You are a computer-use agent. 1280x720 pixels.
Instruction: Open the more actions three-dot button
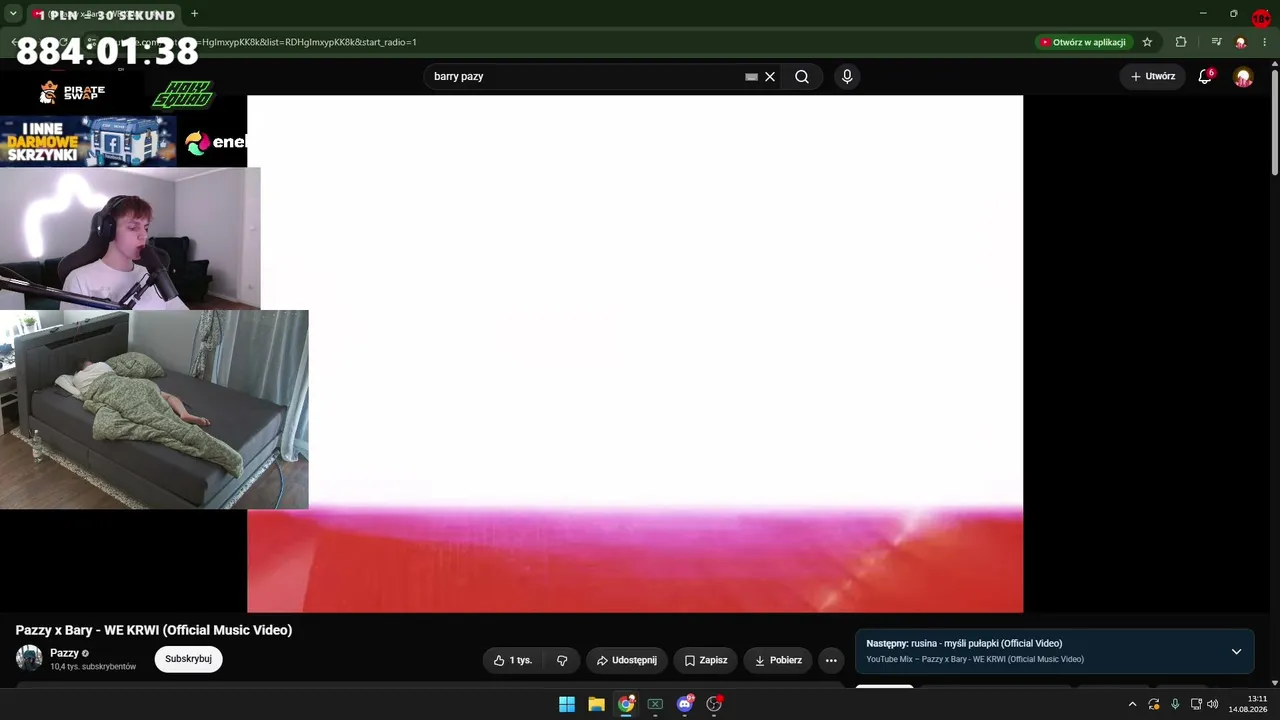pyautogui.click(x=831, y=660)
